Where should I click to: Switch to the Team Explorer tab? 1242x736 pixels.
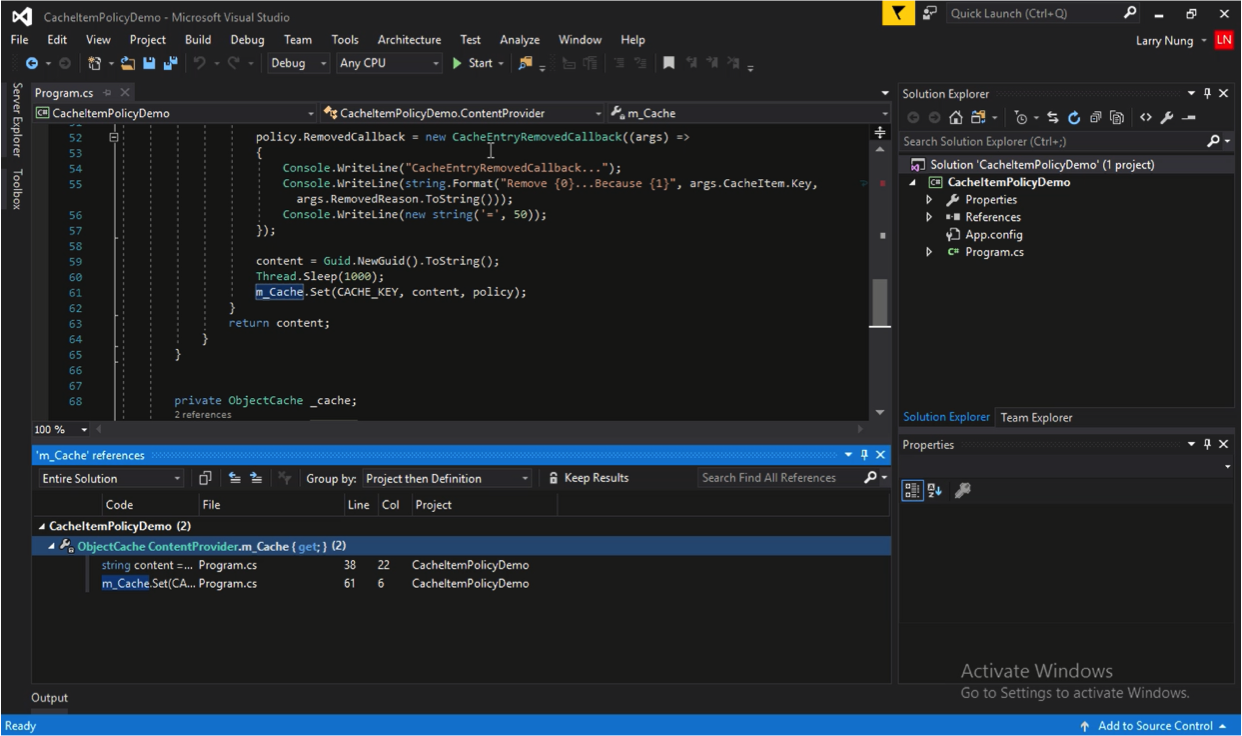click(x=1036, y=417)
